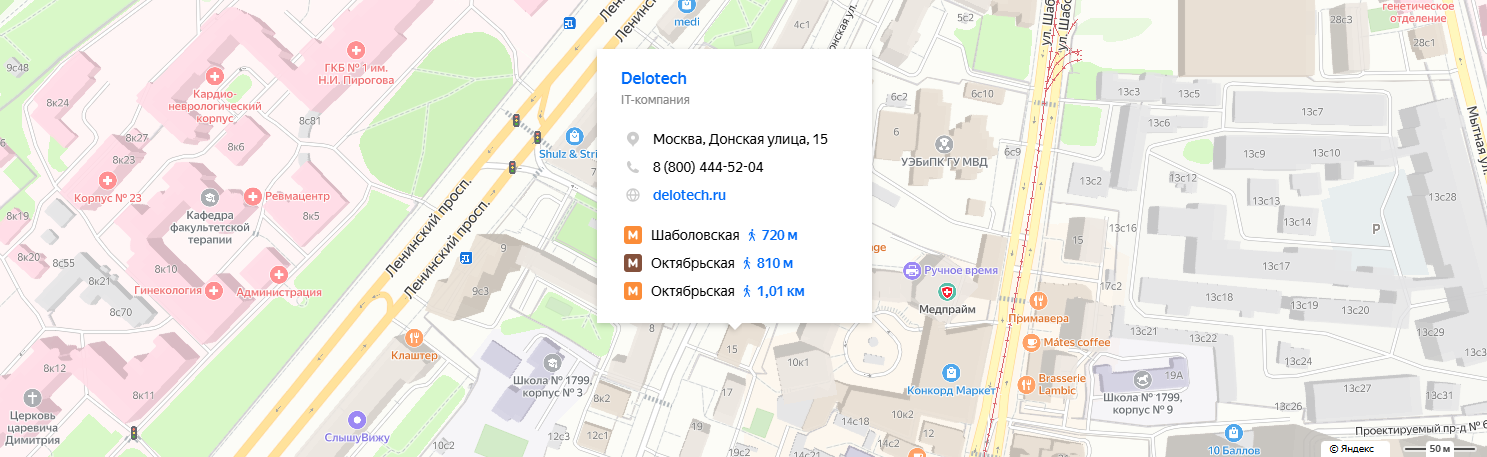Click walking distance 720 м to Шаболовская
This screenshot has height=457, width=1487.
pos(773,235)
